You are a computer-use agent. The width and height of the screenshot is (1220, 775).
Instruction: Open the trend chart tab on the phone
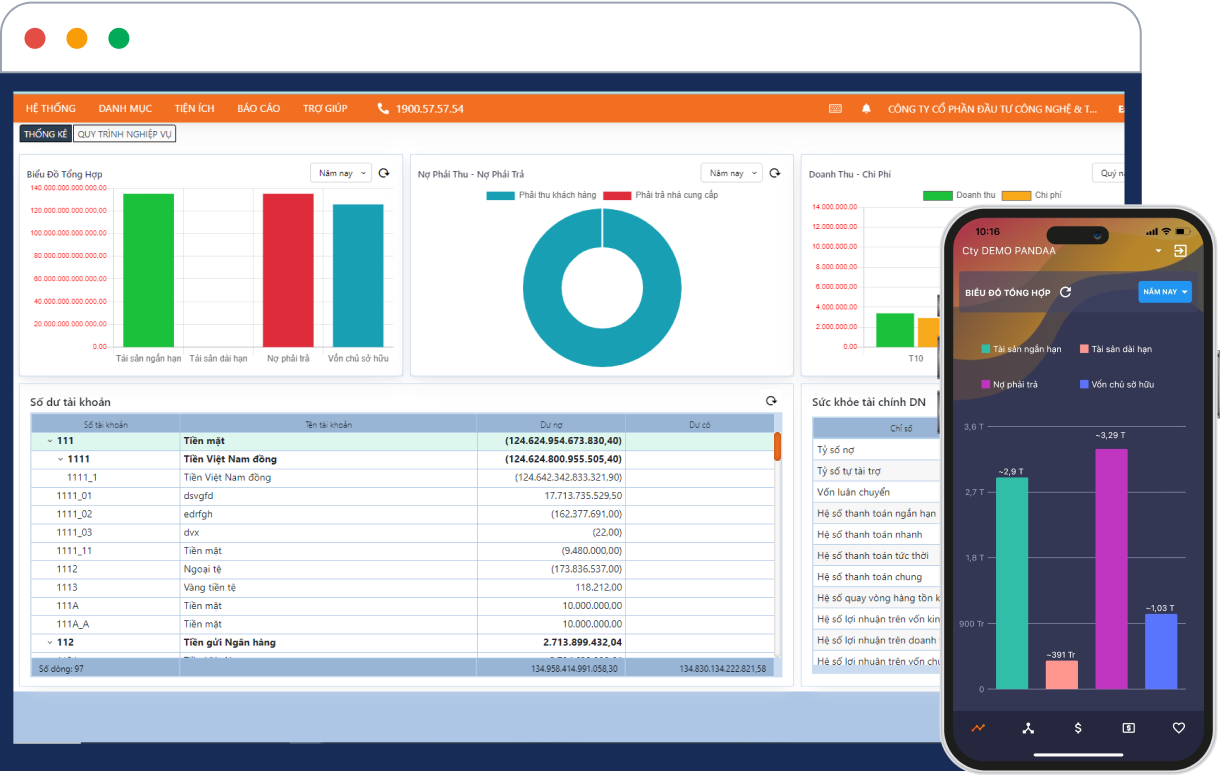tap(978, 728)
